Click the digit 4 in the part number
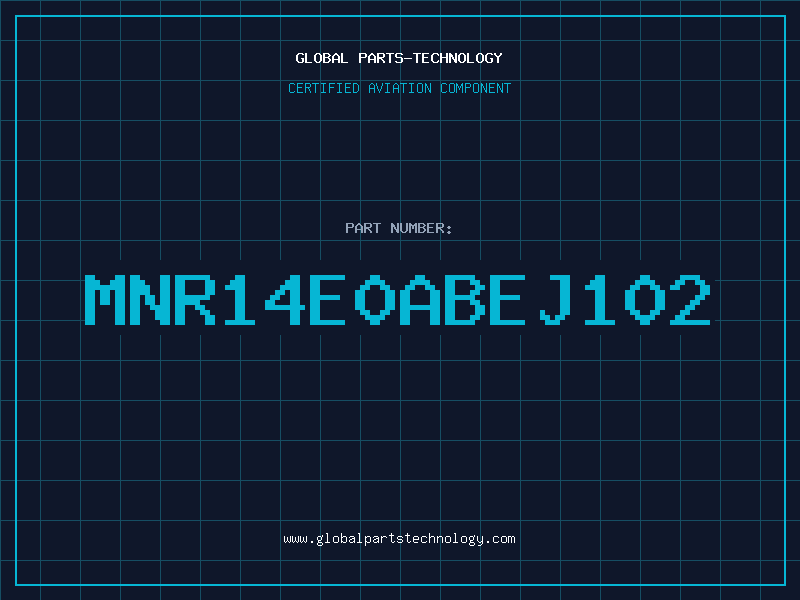 [x=285, y=300]
